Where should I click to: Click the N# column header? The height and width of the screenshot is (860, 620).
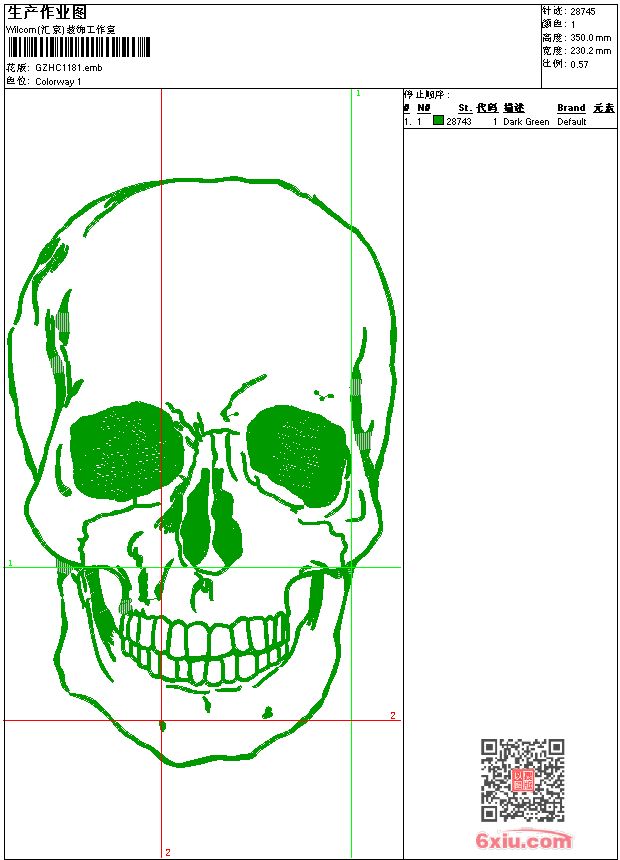click(424, 108)
